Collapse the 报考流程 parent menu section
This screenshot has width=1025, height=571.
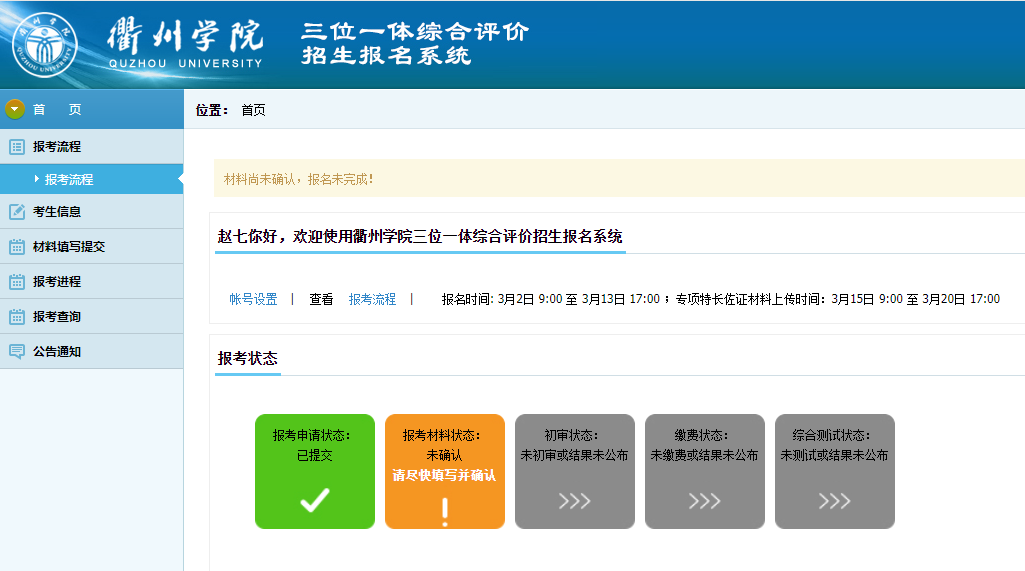tap(57, 147)
